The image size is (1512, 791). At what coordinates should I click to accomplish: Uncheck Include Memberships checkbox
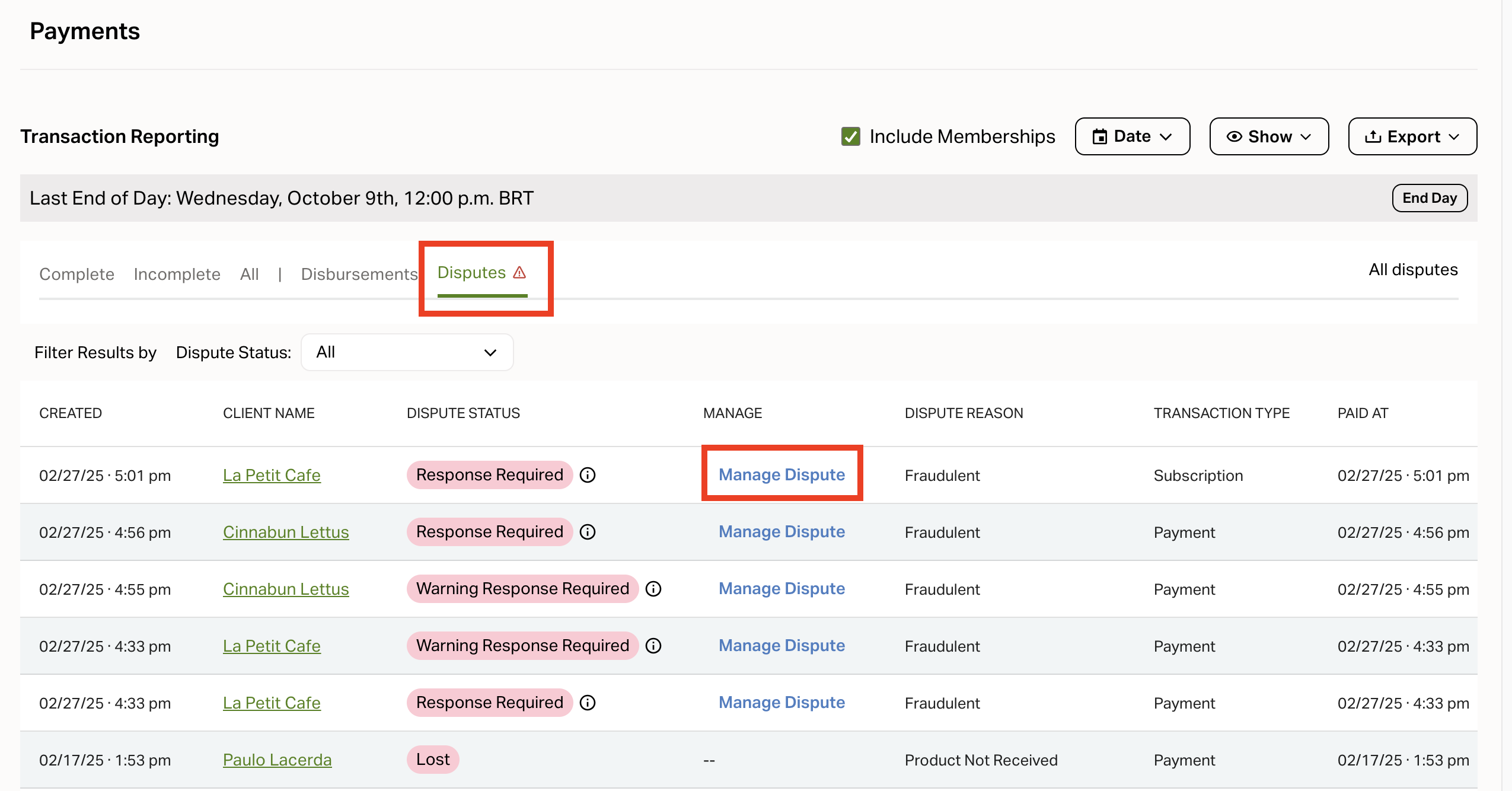[x=850, y=136]
